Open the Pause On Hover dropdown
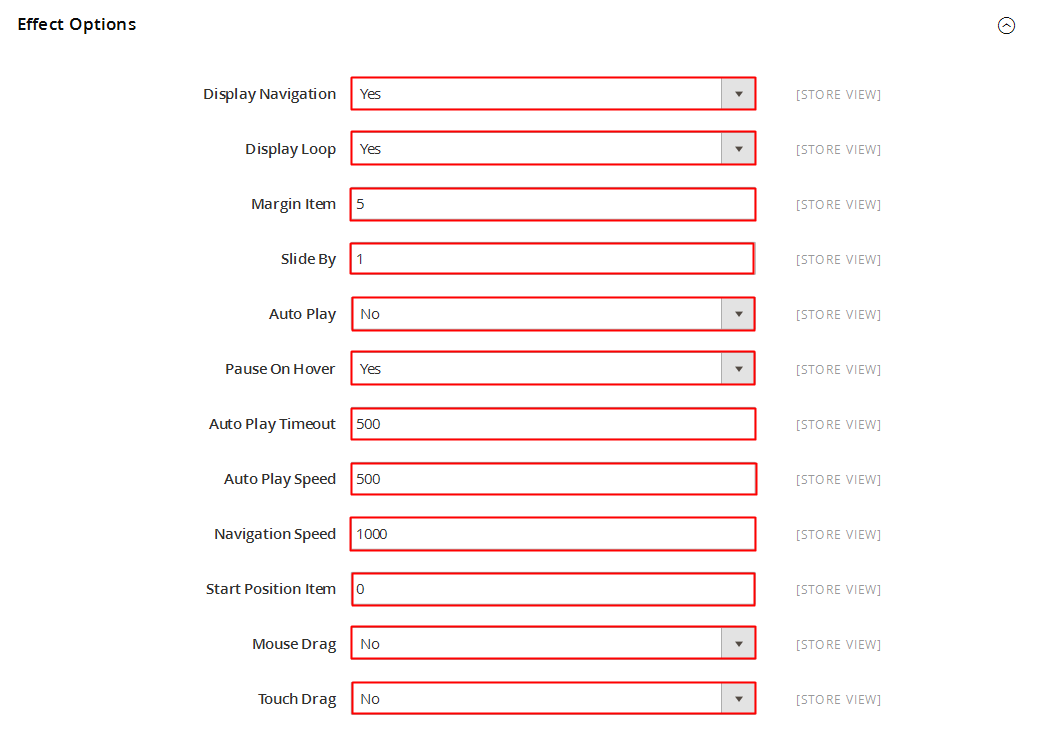 (553, 369)
